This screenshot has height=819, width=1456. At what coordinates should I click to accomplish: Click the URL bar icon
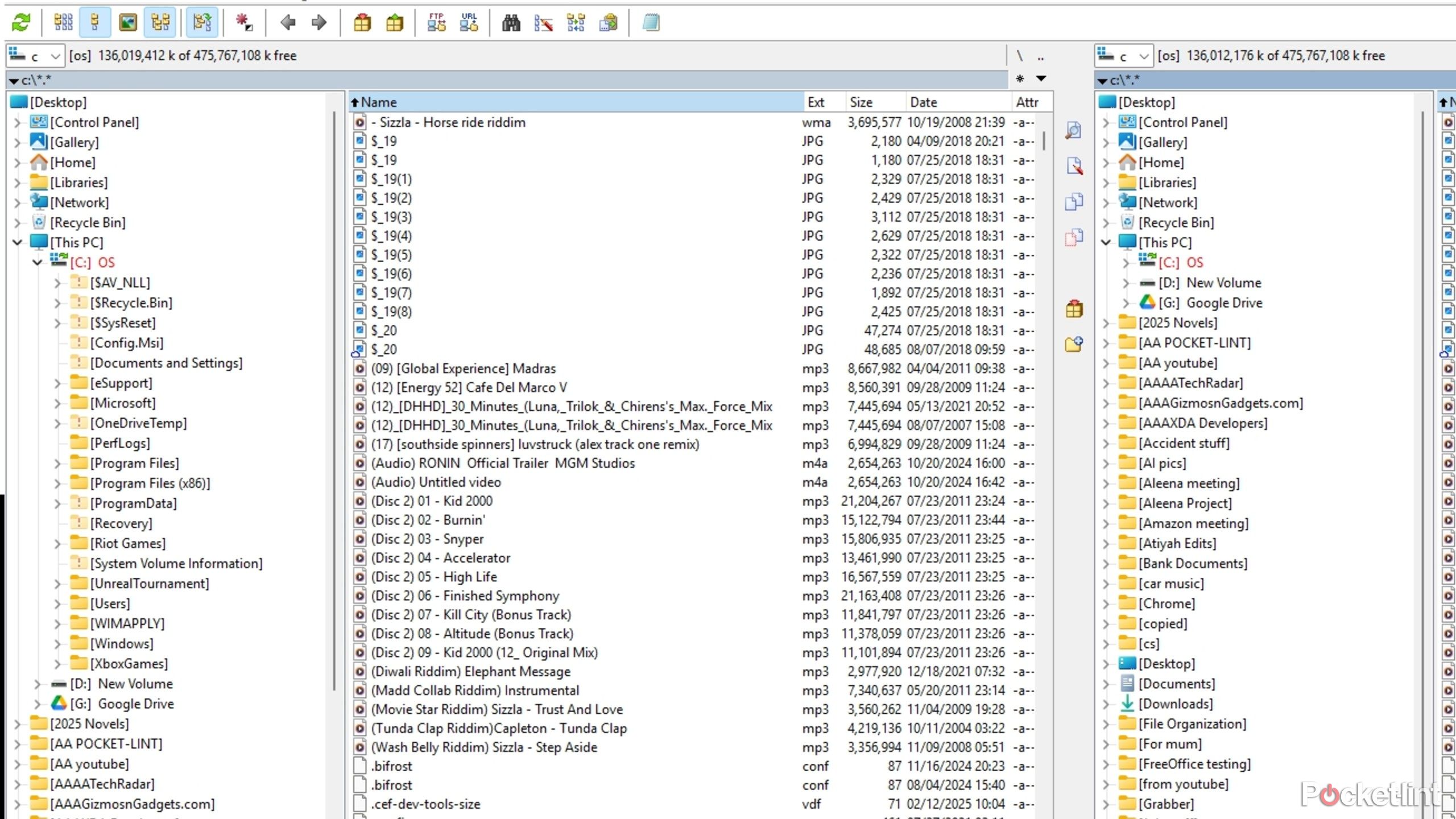[x=467, y=22]
